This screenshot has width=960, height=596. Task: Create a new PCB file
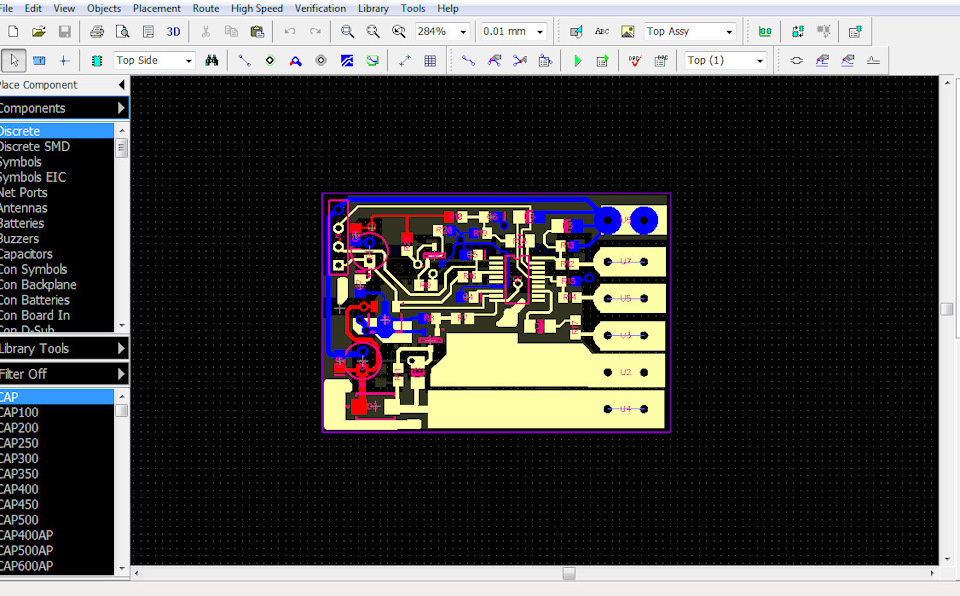[13, 31]
